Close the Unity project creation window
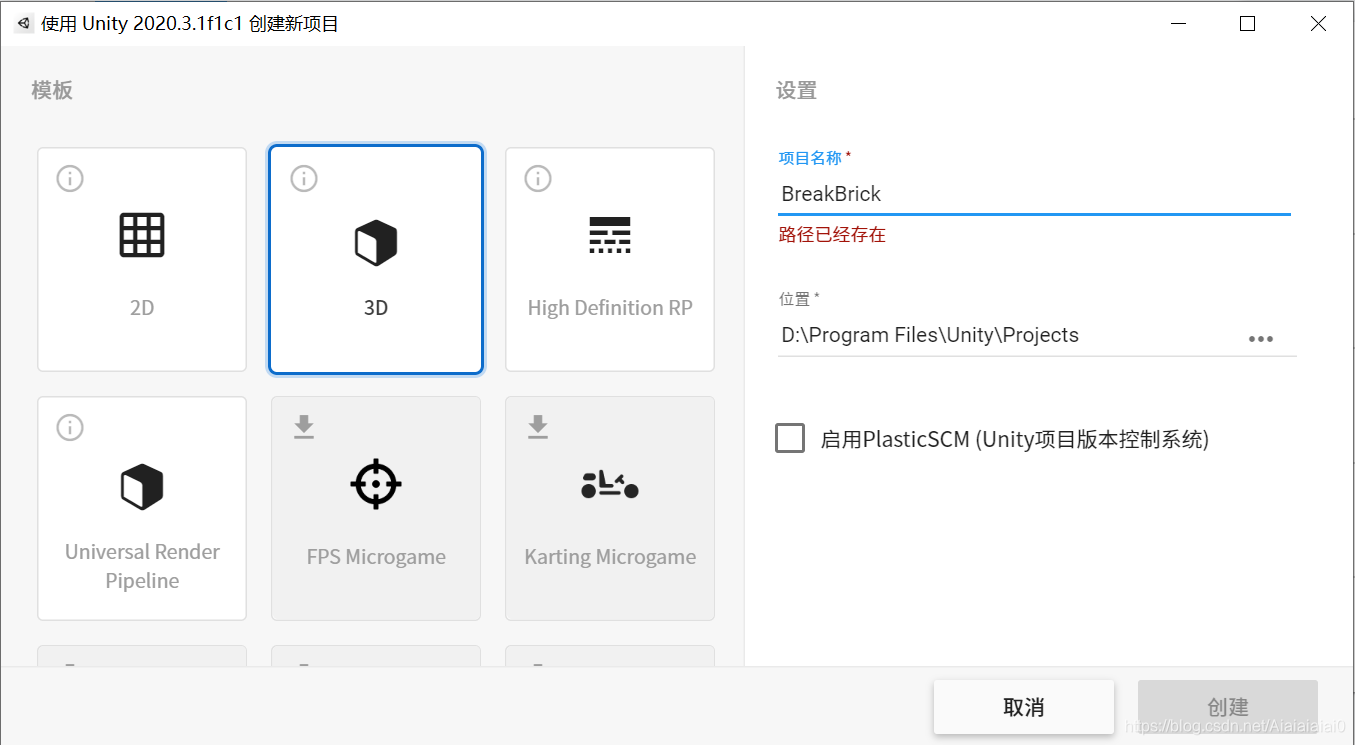 [x=1318, y=23]
